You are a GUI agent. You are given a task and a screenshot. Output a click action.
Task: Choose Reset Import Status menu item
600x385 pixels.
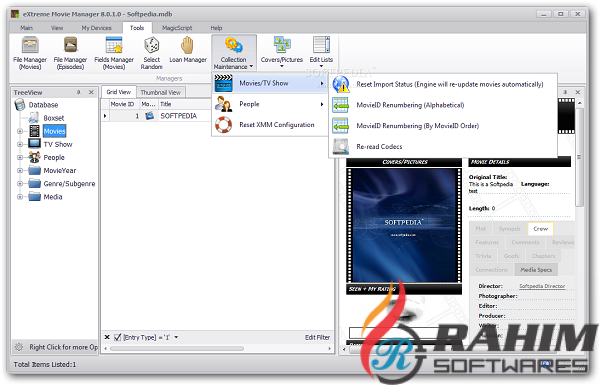[x=443, y=84]
